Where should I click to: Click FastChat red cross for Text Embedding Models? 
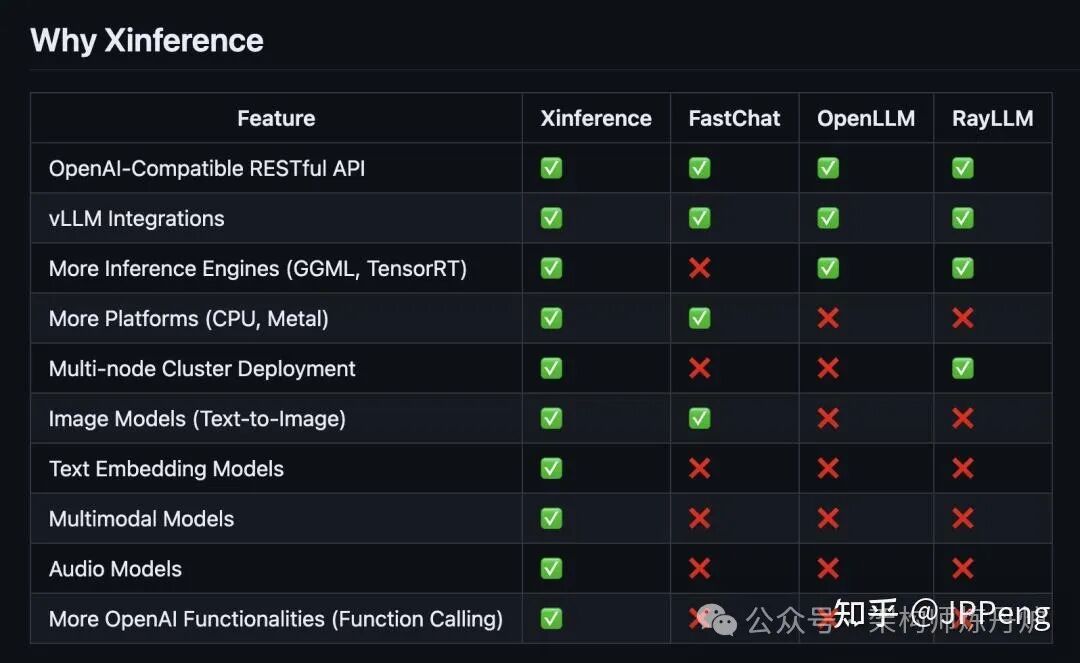click(x=699, y=468)
